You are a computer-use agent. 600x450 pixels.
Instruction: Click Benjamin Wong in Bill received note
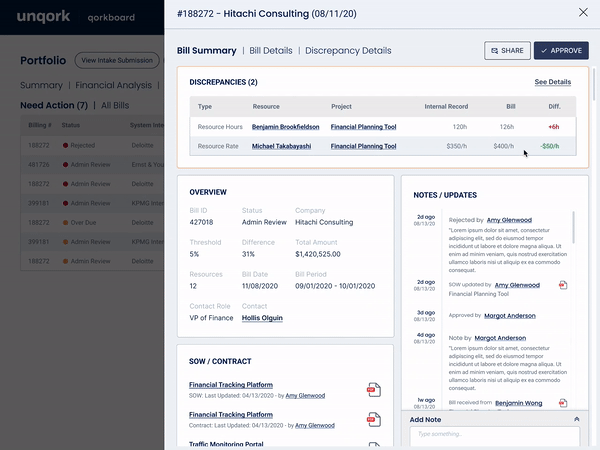[518, 403]
